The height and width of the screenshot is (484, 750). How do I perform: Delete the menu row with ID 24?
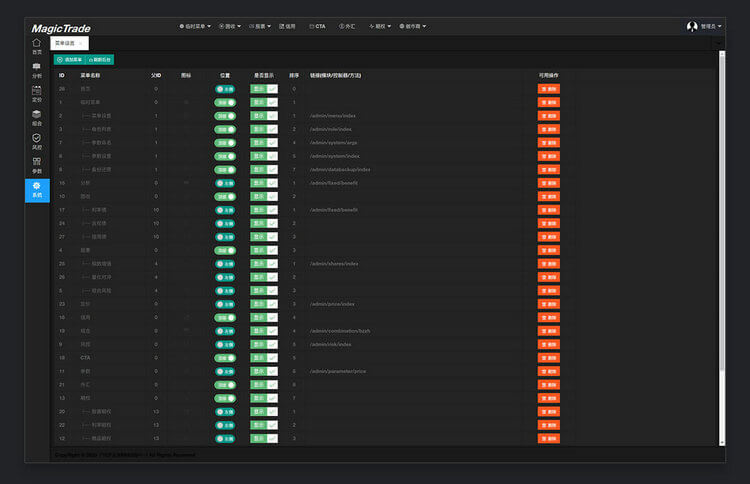[x=549, y=223]
